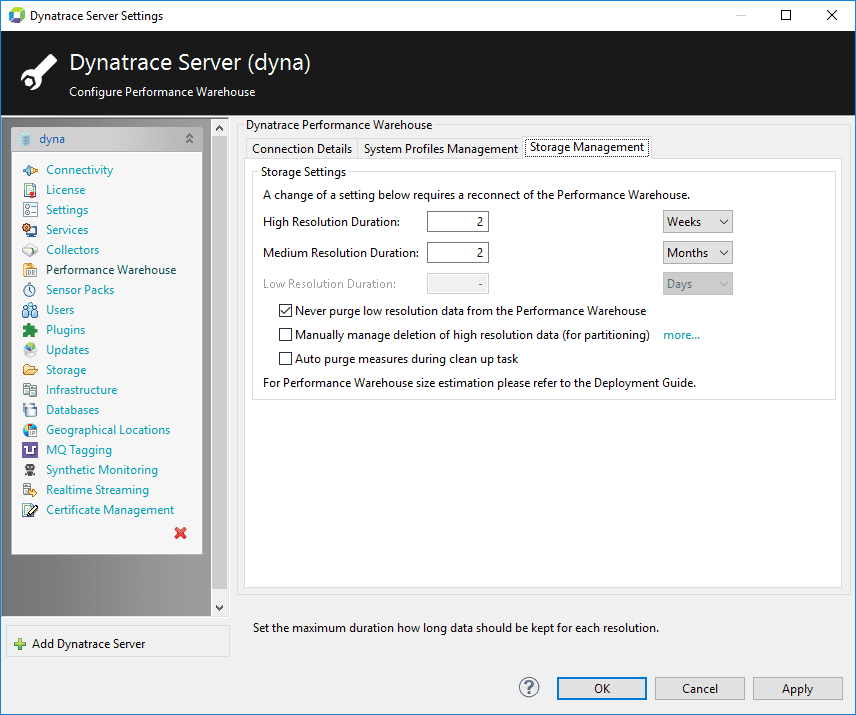856x715 pixels.
Task: Click the dyna server icon in sidebar header
Action: (25, 139)
